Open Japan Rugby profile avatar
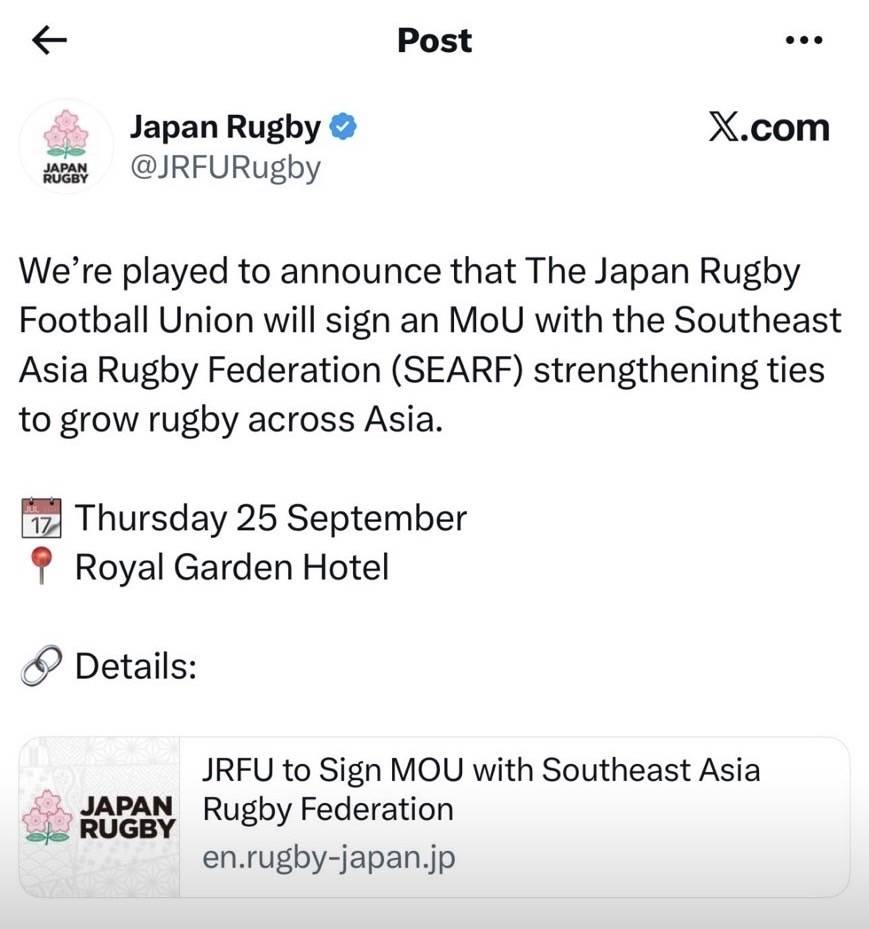The height and width of the screenshot is (929, 869). (66, 146)
